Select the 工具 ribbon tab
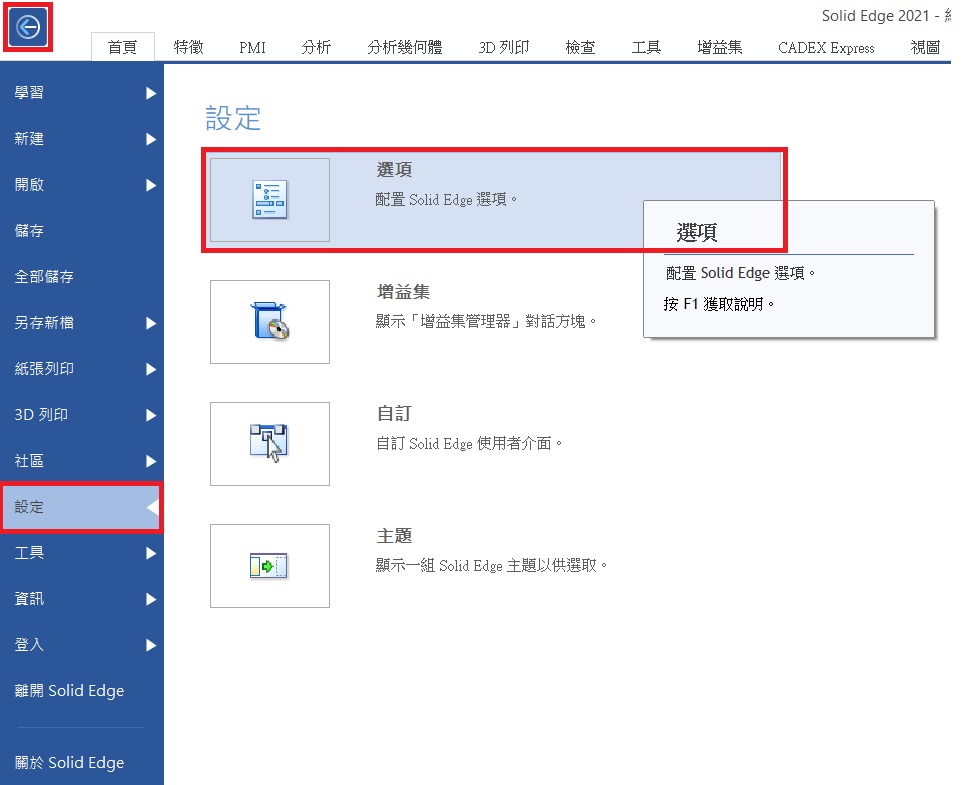Image resolution: width=976 pixels, height=785 pixels. (x=646, y=47)
